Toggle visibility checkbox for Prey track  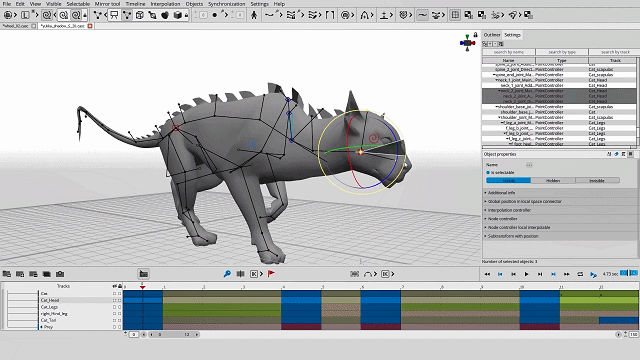[114, 327]
